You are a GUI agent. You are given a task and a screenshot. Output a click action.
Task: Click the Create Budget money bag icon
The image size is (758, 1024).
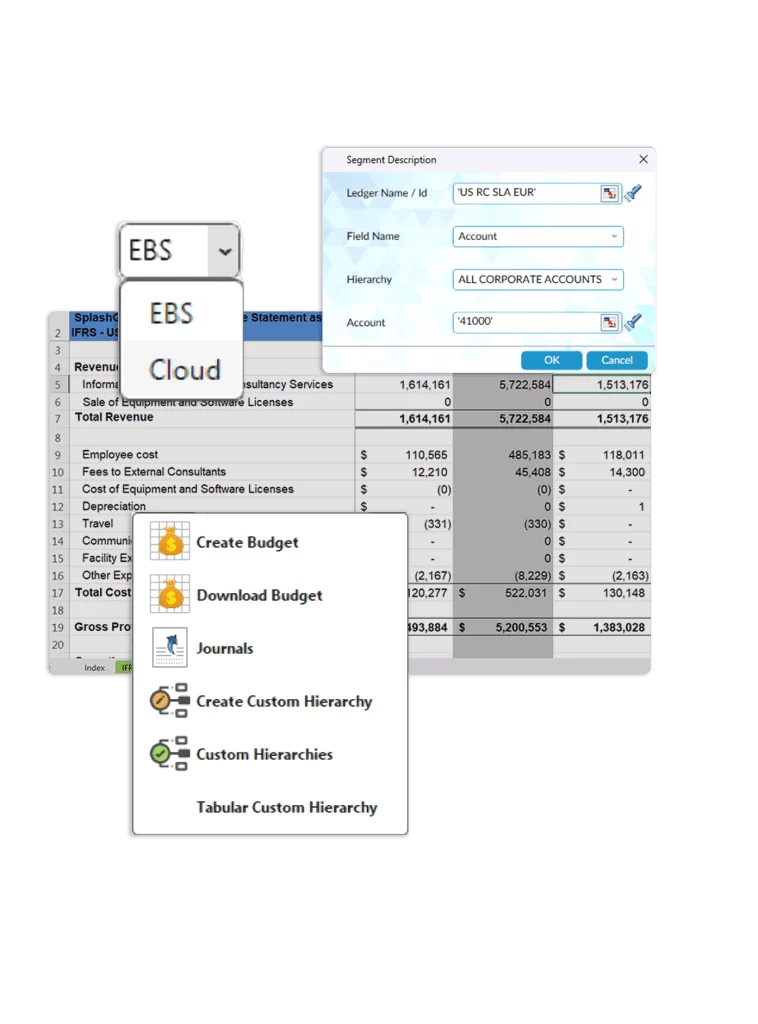coord(170,541)
